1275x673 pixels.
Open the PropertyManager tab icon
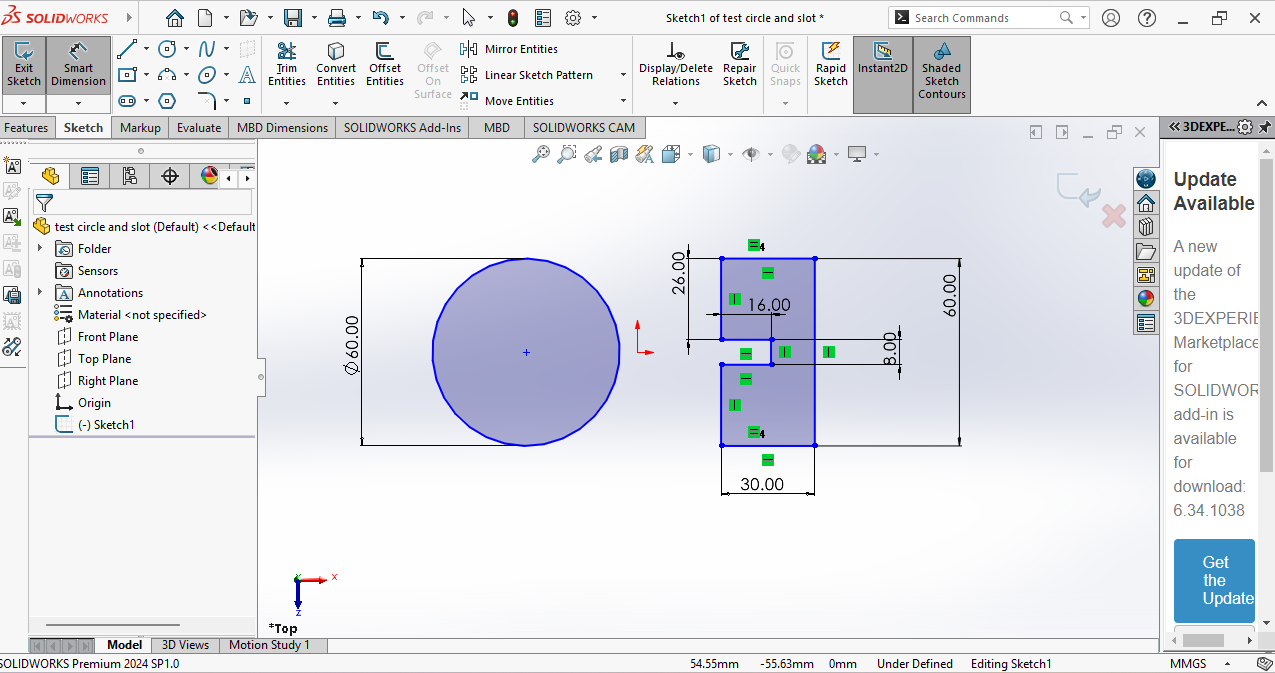tap(90, 176)
